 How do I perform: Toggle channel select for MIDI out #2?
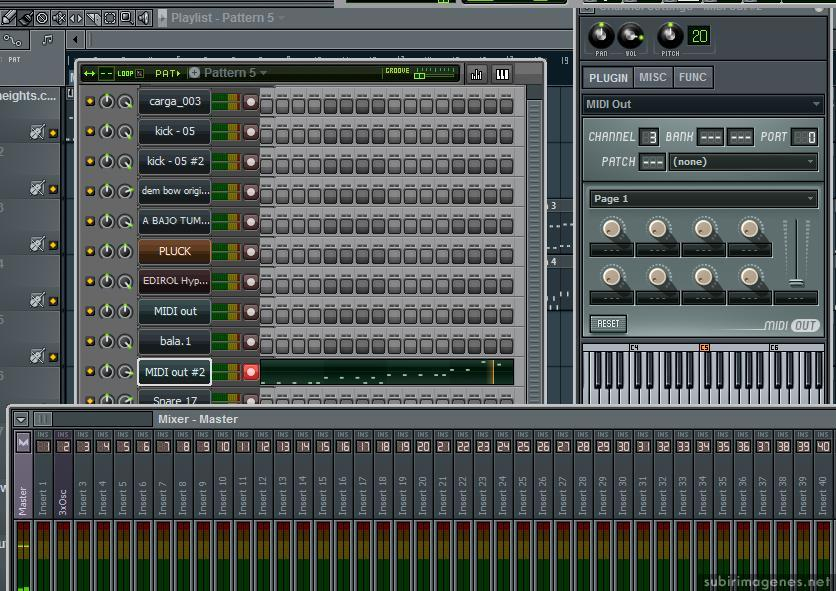pos(251,372)
